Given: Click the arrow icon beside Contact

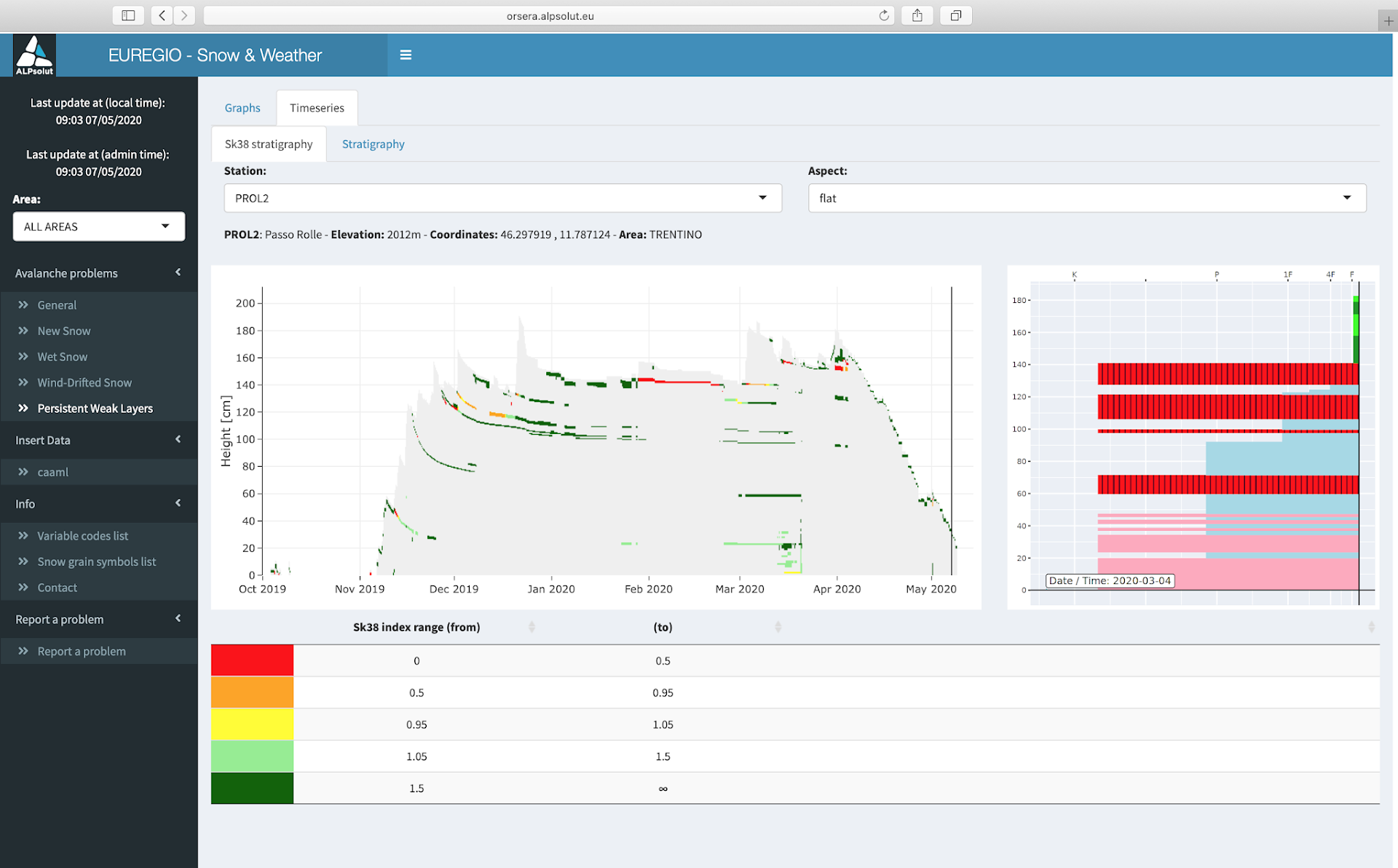Looking at the screenshot, I should click(23, 587).
